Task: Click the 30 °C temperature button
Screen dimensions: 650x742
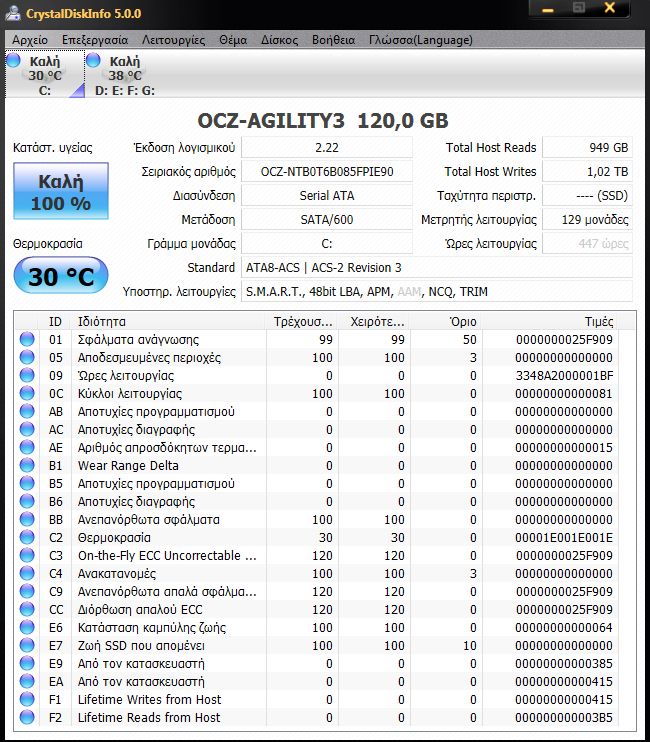Action: point(61,275)
